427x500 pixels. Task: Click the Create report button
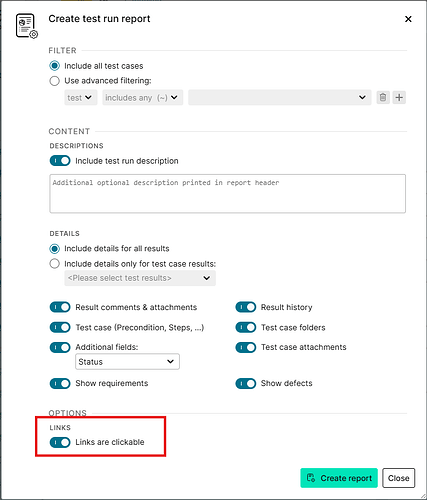[339, 478]
